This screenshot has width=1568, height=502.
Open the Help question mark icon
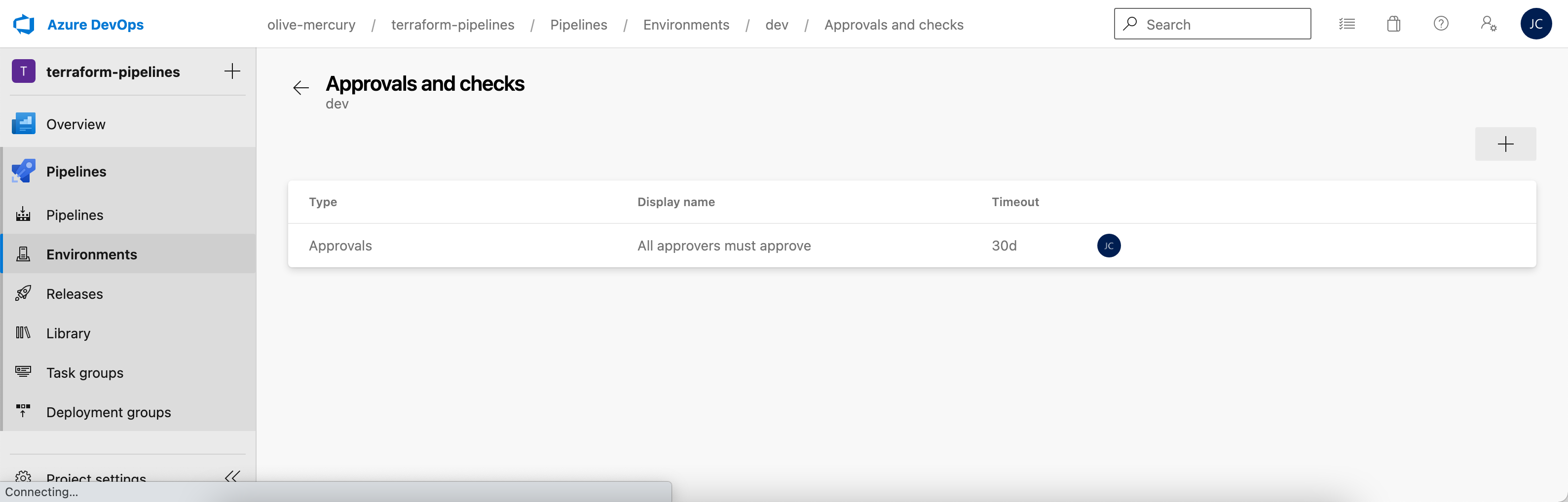(1440, 24)
